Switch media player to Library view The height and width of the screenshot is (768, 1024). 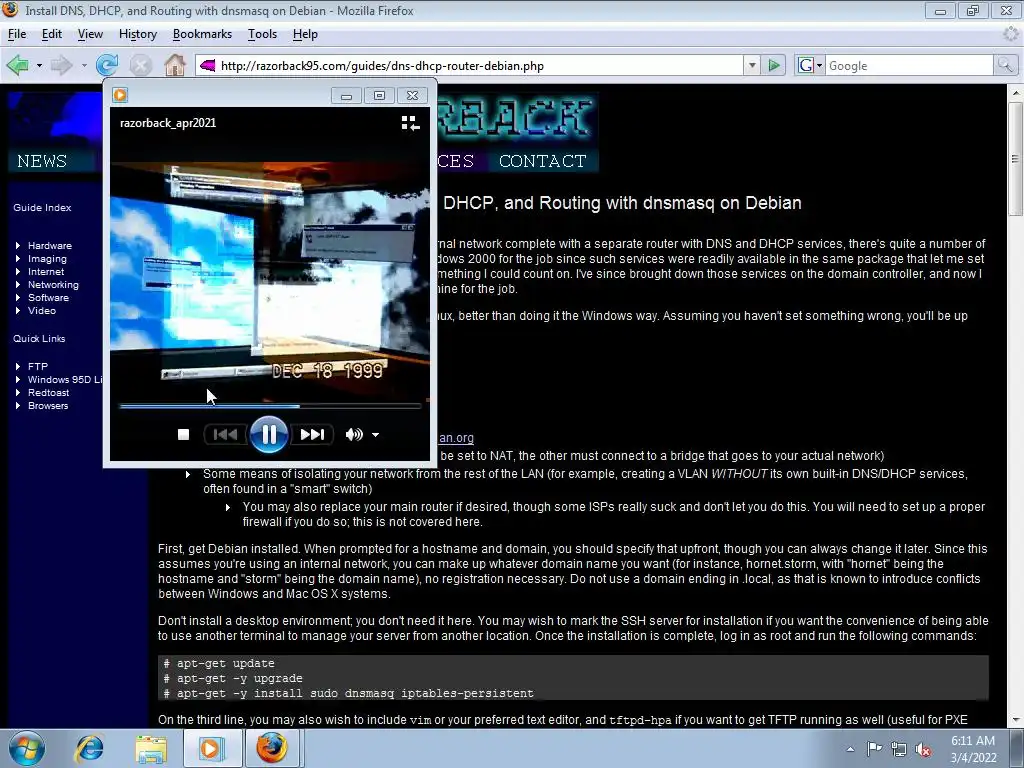coord(410,123)
